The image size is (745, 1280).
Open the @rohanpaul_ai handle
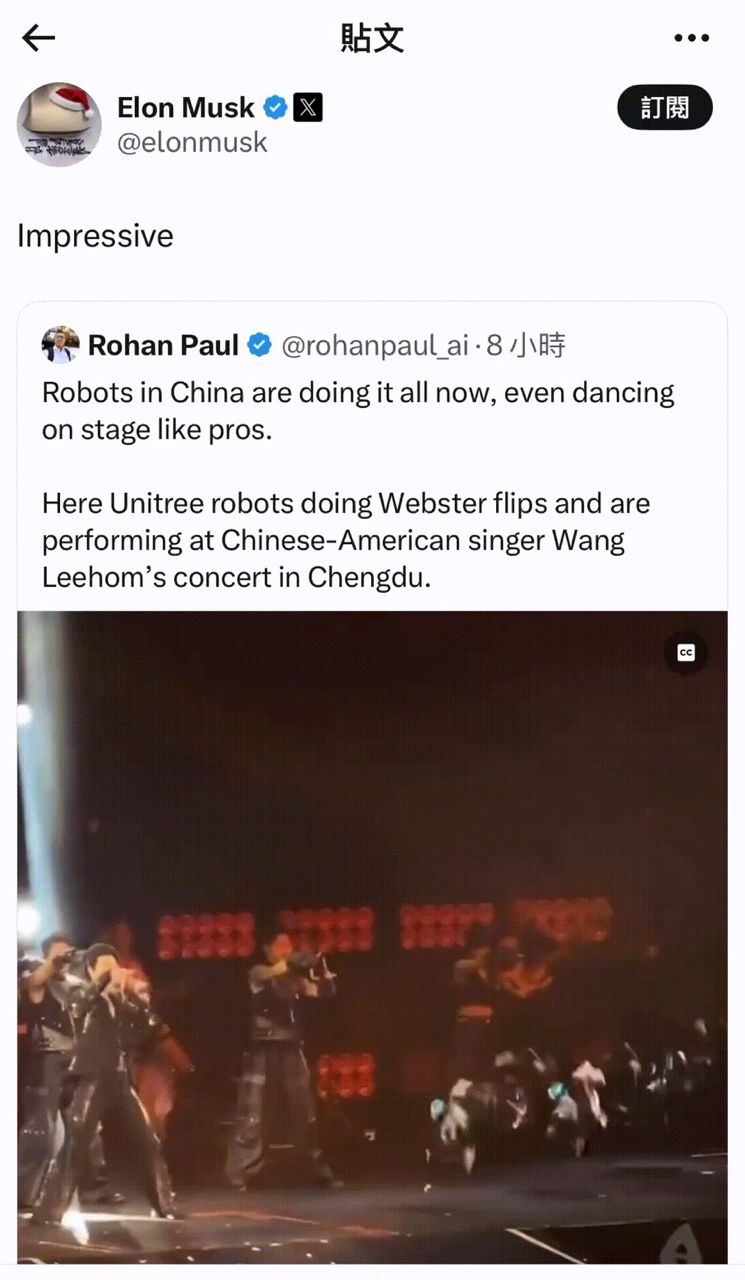click(x=374, y=346)
